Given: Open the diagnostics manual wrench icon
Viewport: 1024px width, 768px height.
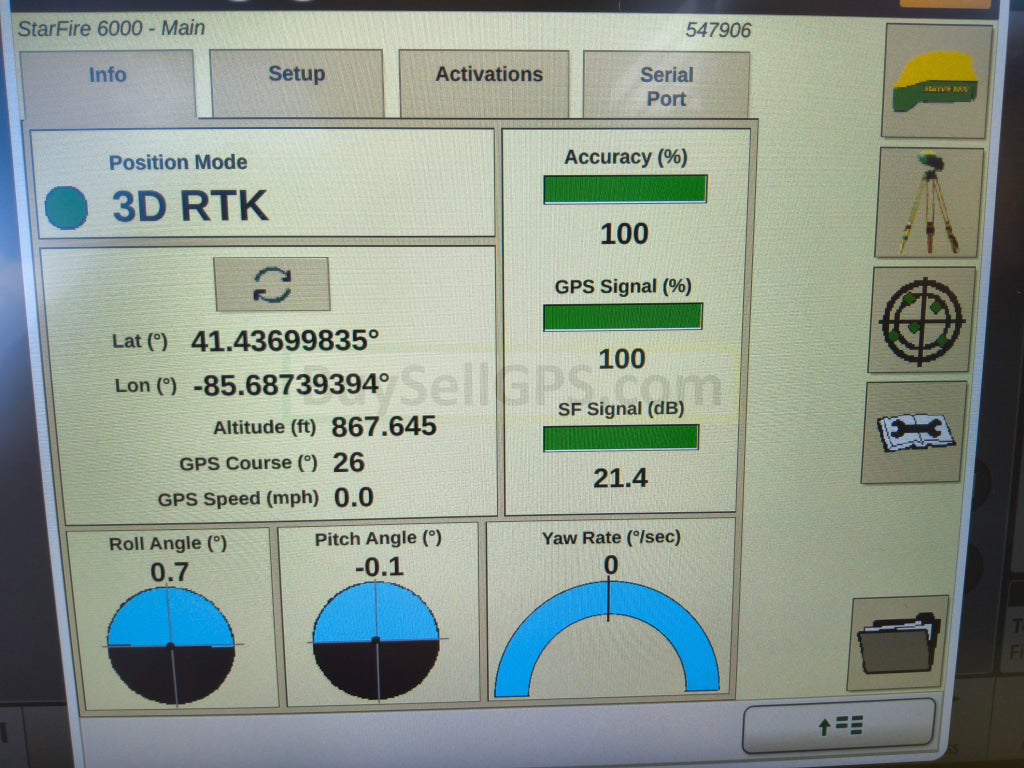Looking at the screenshot, I should (914, 431).
